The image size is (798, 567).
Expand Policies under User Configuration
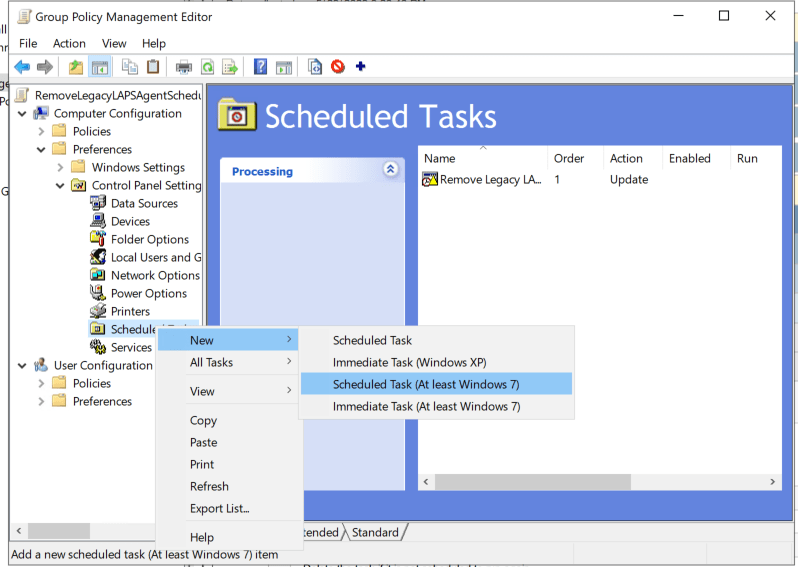pos(41,383)
